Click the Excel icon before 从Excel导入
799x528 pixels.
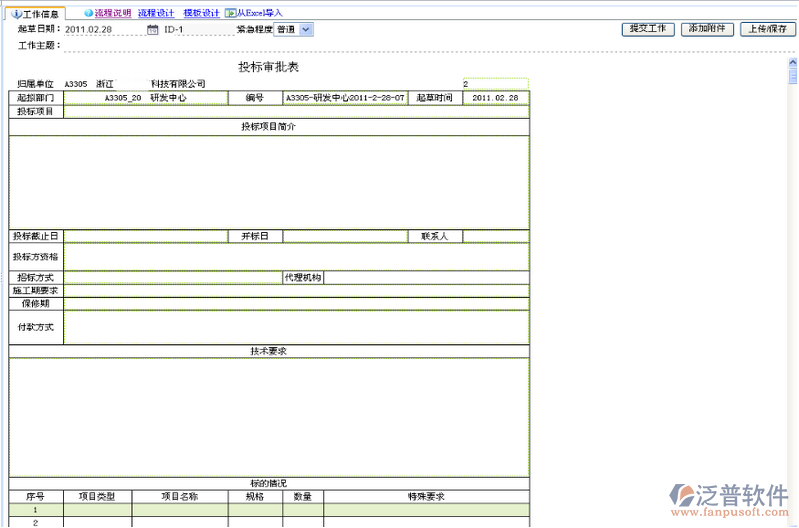pos(230,14)
